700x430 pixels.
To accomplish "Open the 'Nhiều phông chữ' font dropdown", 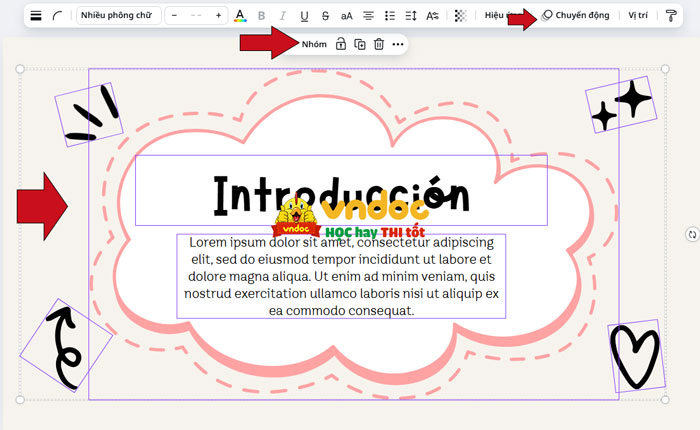I will point(116,16).
